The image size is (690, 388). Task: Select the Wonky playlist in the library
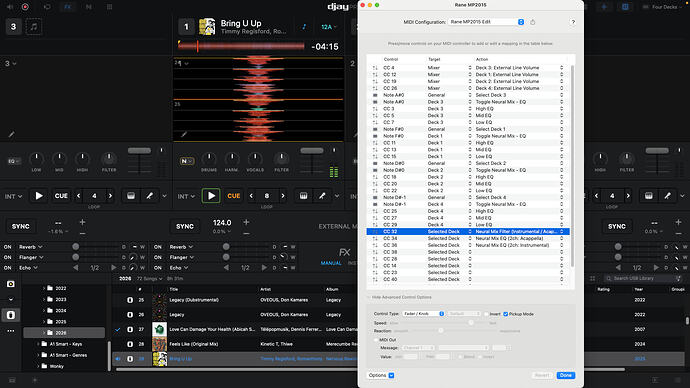tap(57, 366)
